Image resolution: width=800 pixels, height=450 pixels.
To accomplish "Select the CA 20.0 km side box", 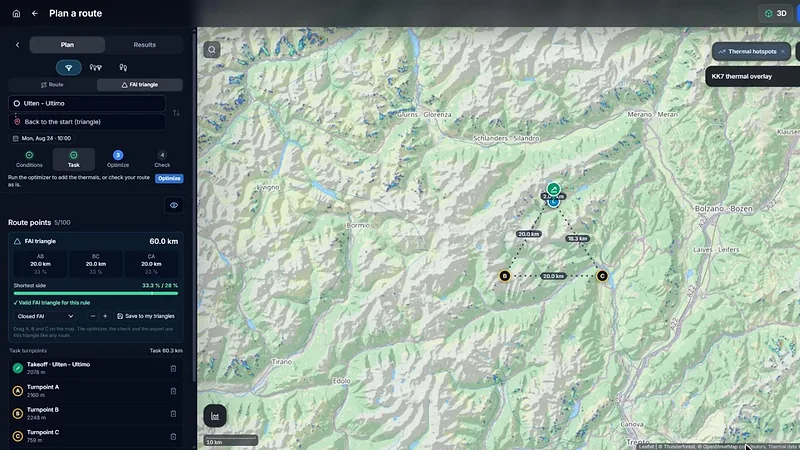I will [x=151, y=264].
